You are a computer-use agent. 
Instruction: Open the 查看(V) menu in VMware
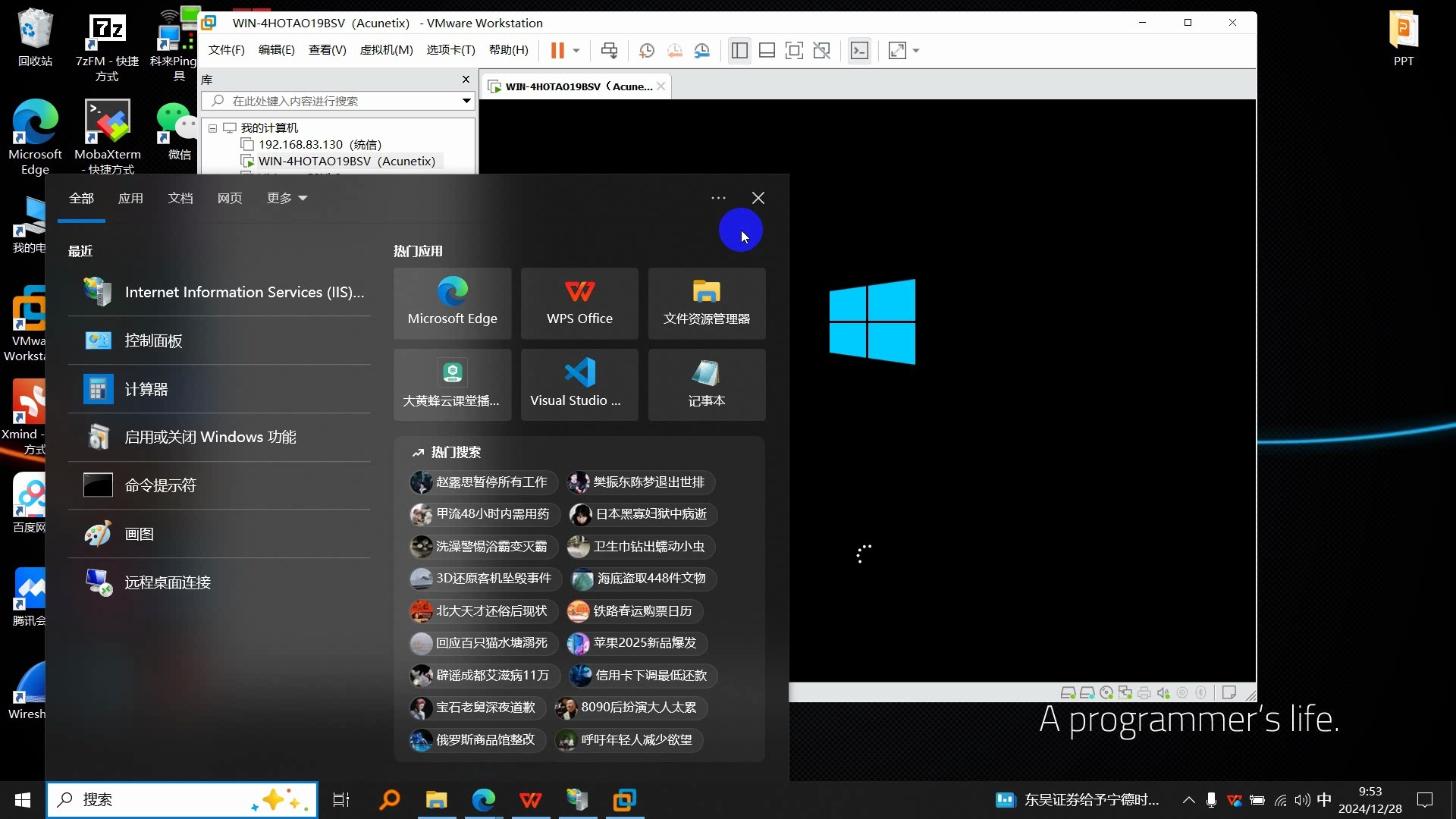click(x=327, y=50)
